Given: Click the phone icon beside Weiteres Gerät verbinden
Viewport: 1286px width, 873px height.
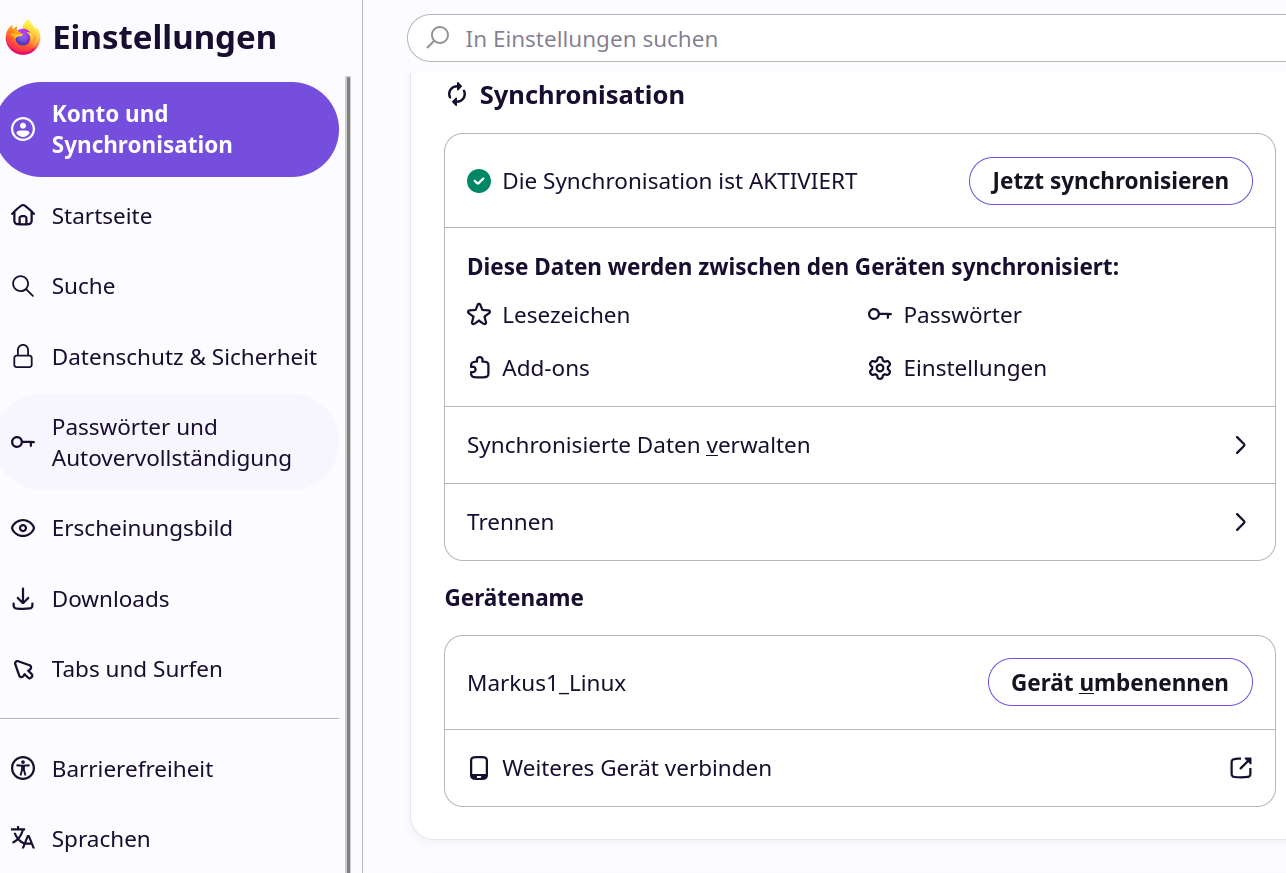Looking at the screenshot, I should tap(479, 768).
